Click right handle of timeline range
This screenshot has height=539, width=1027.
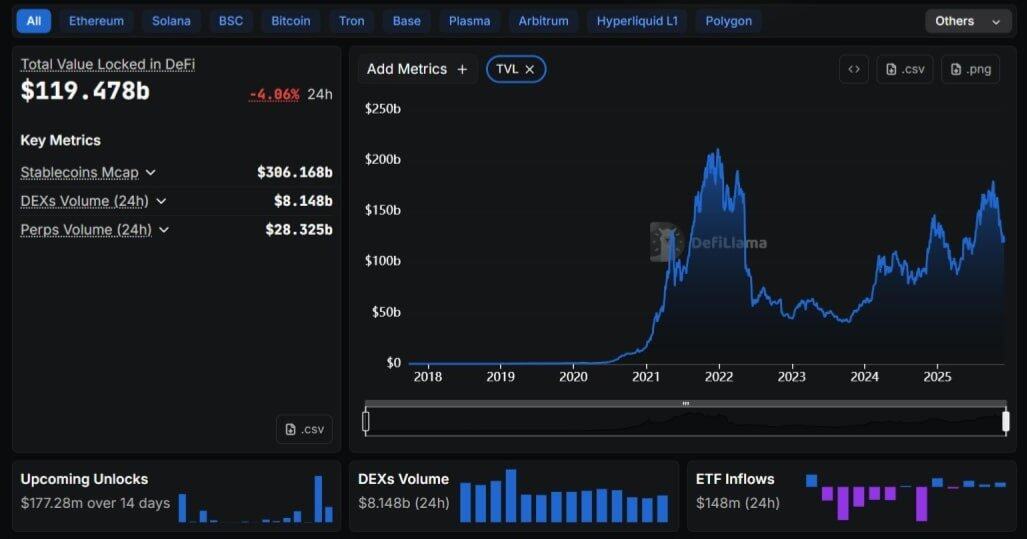pyautogui.click(x=1005, y=422)
